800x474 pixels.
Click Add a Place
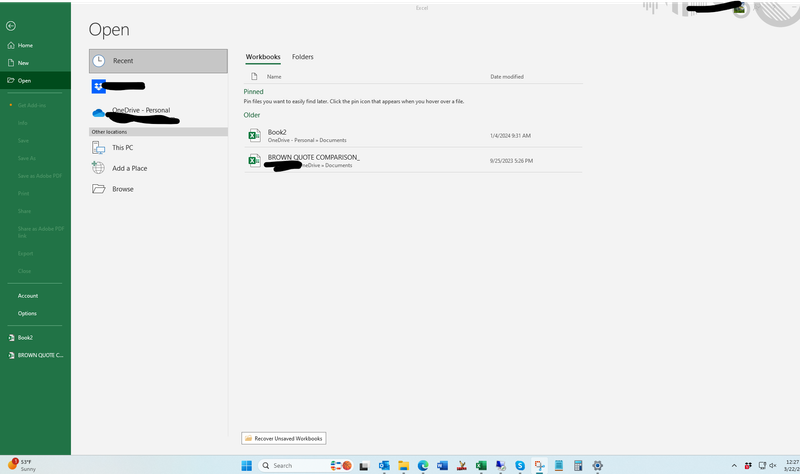130,168
